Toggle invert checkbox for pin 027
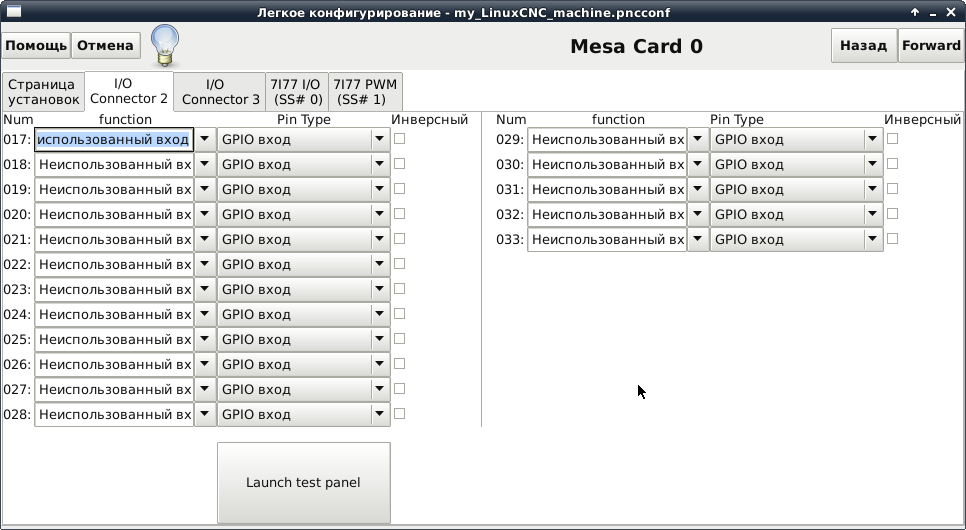 point(399,388)
